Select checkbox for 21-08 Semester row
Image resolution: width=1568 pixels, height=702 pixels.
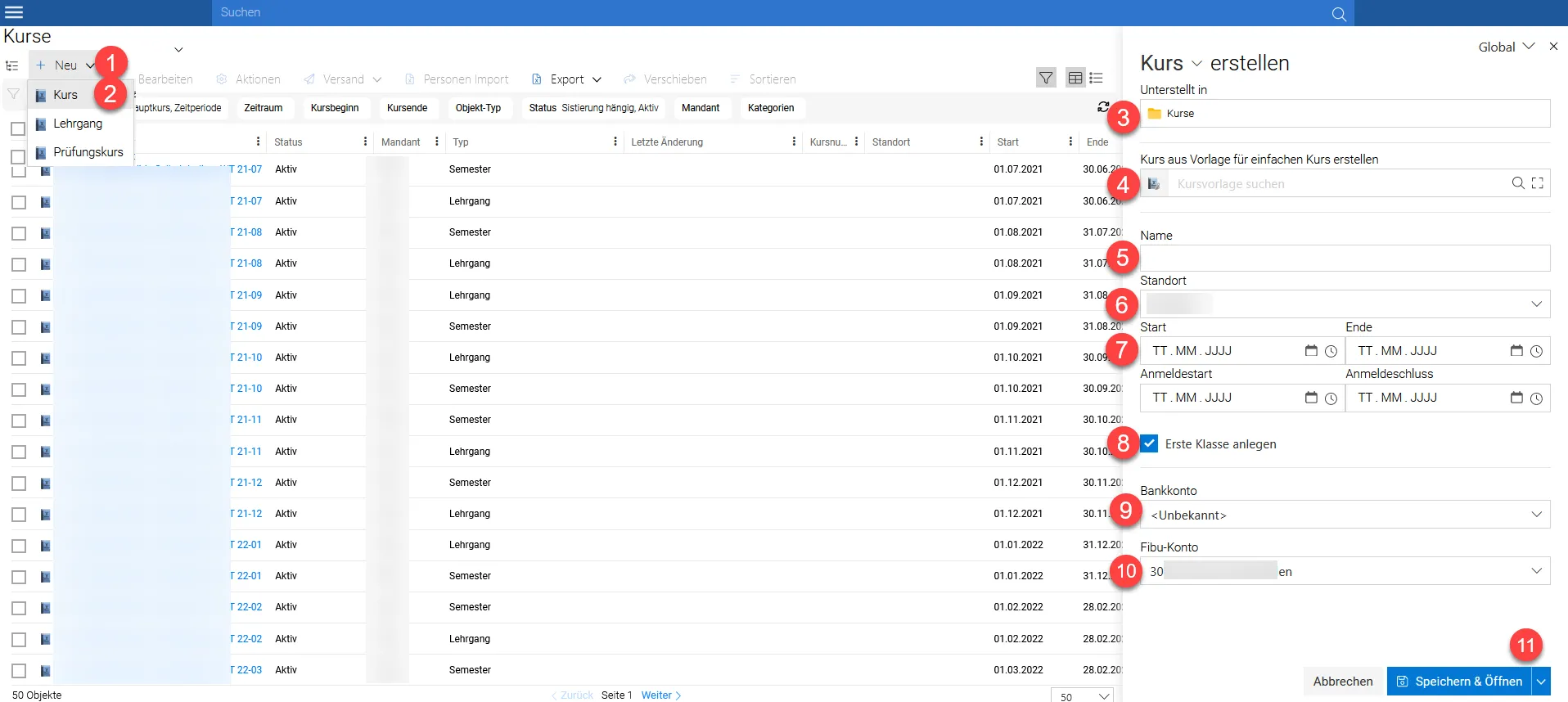coord(18,233)
